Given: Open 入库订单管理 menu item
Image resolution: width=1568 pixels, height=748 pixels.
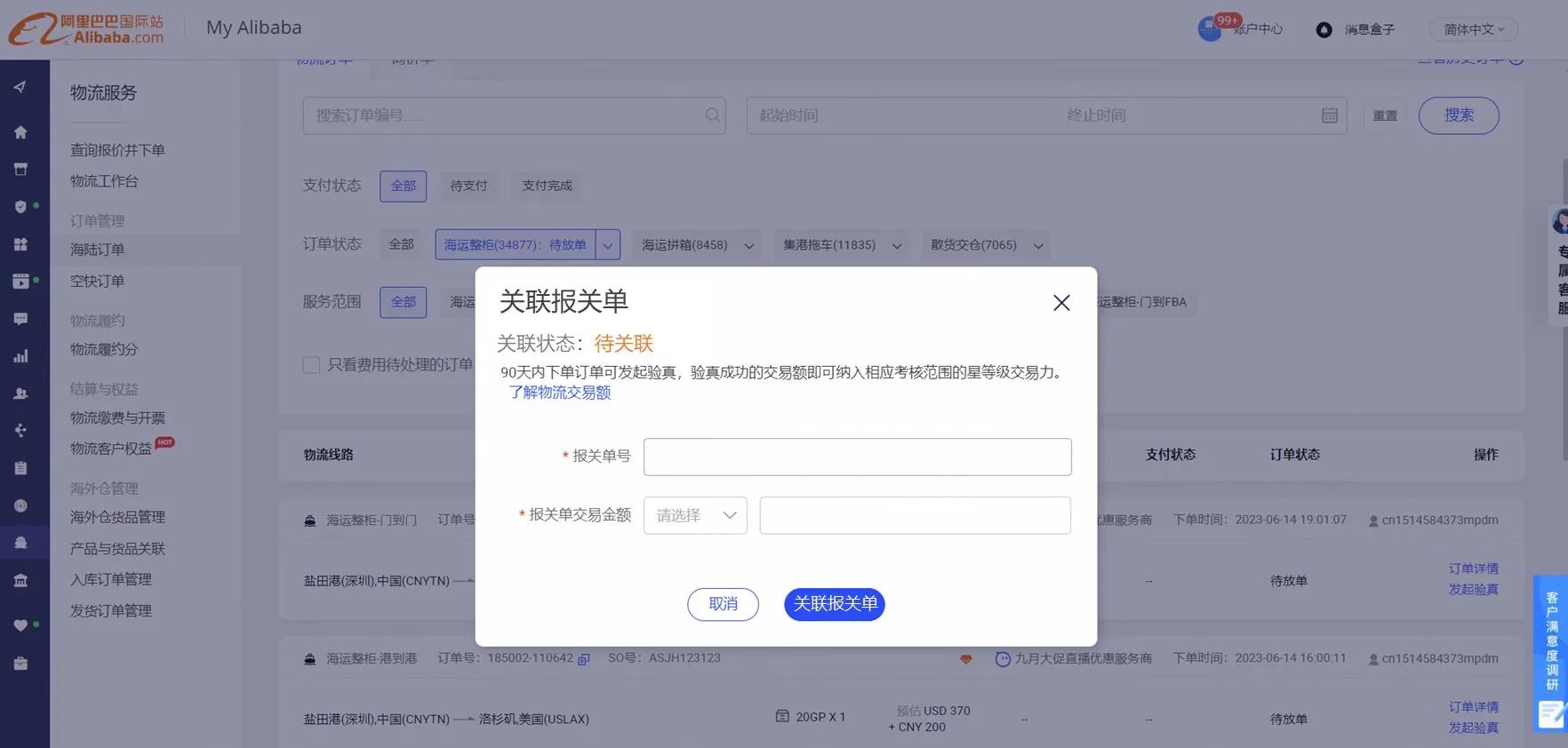Looking at the screenshot, I should (x=111, y=579).
